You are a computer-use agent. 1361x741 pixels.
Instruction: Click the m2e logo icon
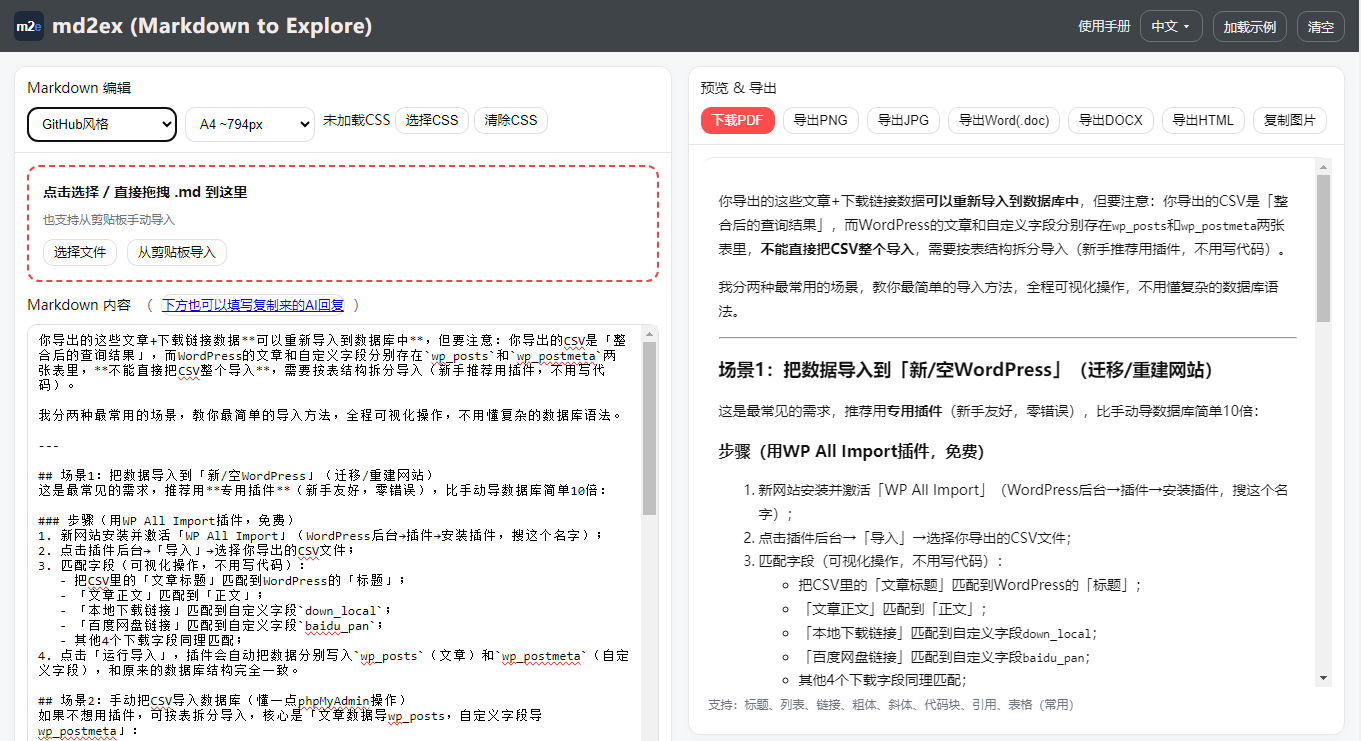point(28,26)
